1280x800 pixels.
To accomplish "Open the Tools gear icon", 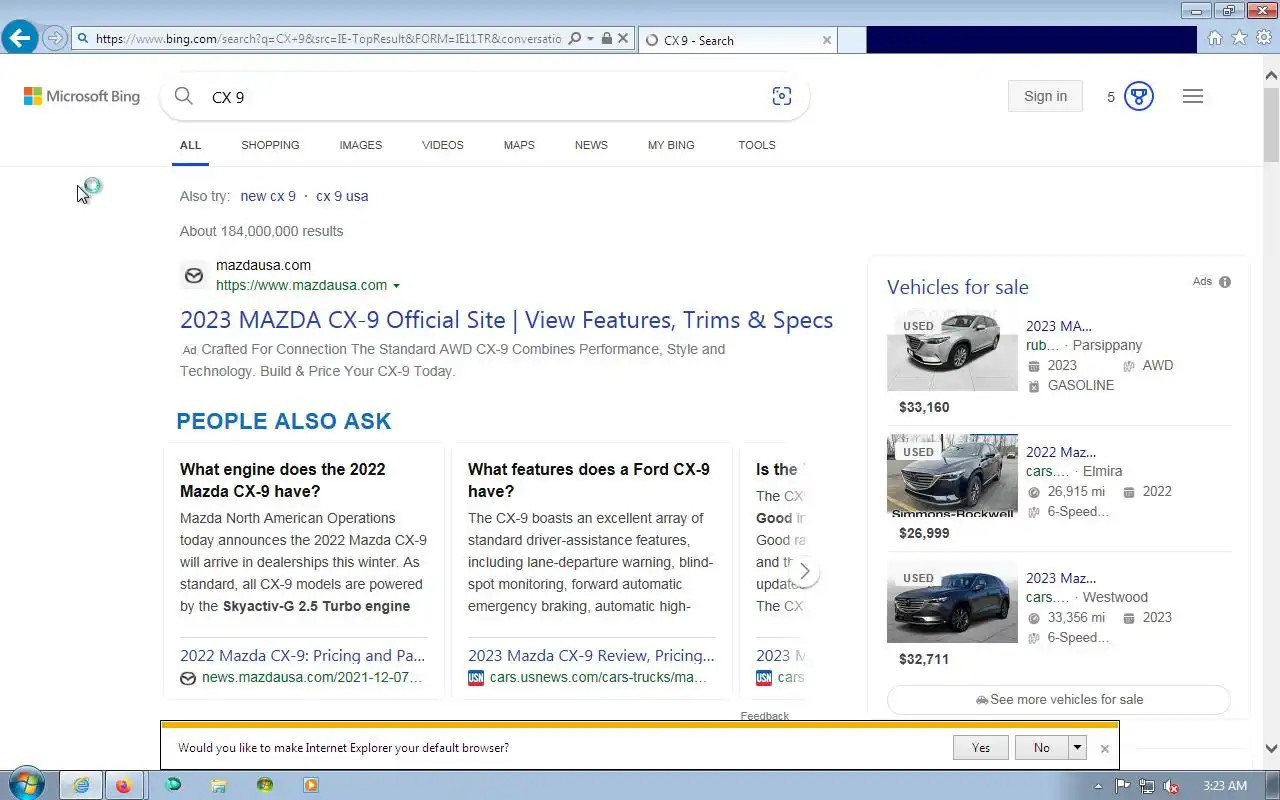I will point(1264,38).
